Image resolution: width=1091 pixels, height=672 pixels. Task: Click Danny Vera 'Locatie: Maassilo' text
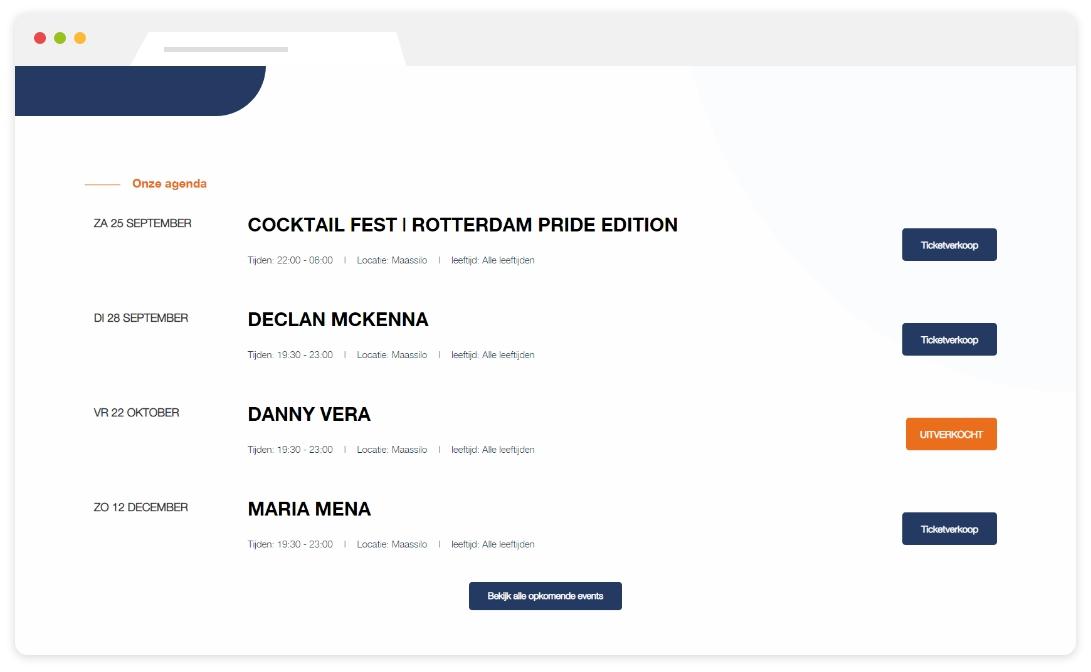pyautogui.click(x=391, y=450)
